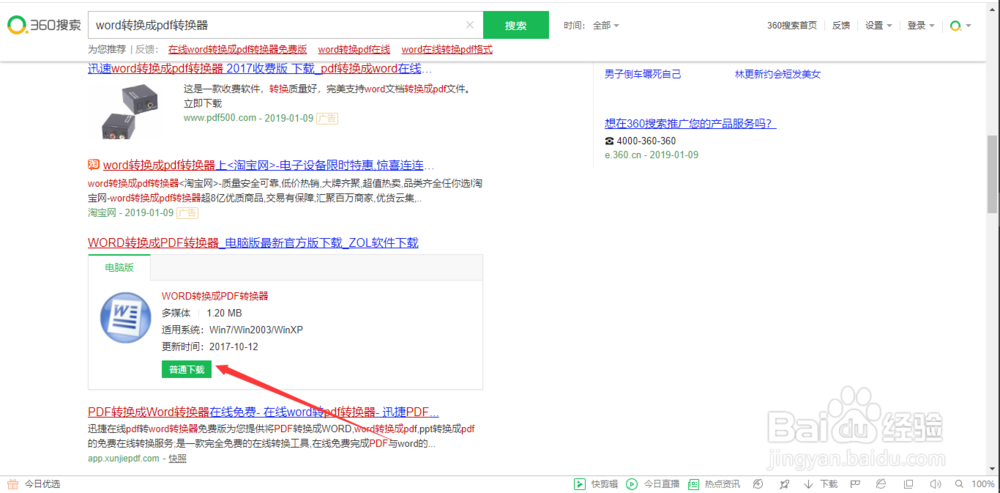This screenshot has width=1000, height=493.
Task: Click the 普通下载 button
Action: 186,370
